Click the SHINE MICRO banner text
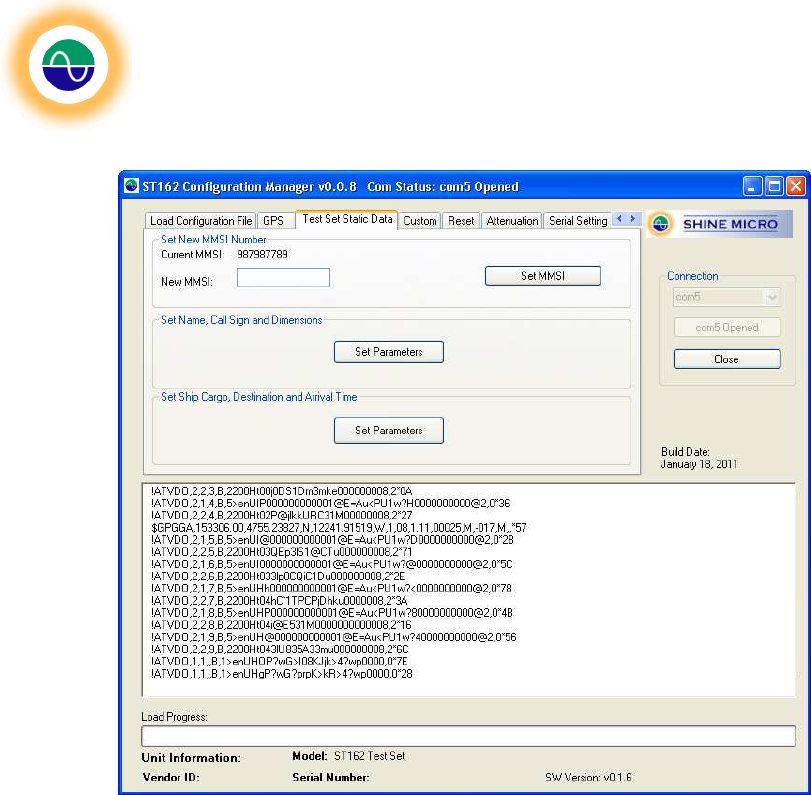The image size is (811, 795). (x=730, y=224)
